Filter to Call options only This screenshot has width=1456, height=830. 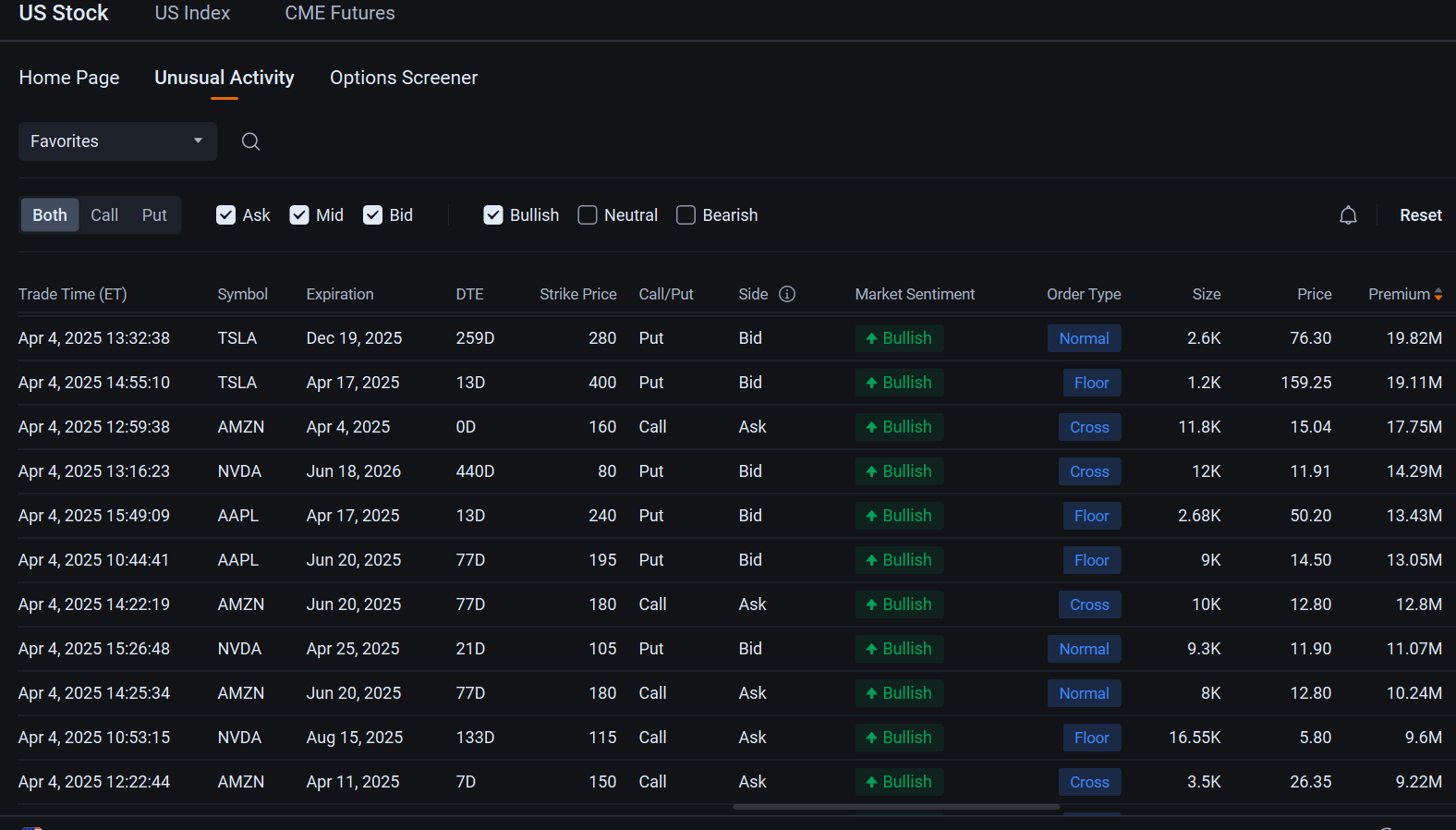104,215
